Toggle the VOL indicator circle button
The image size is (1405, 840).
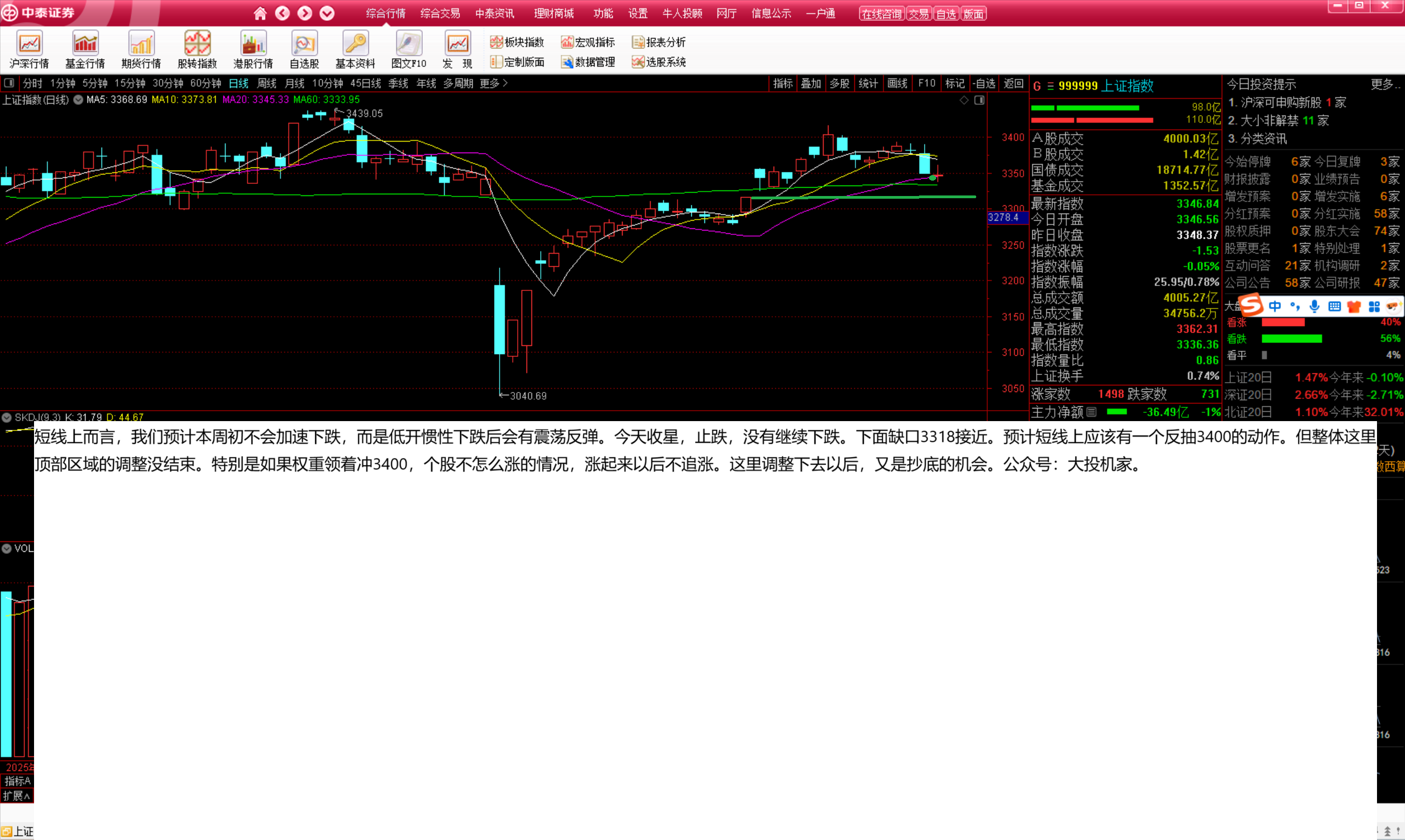[x=7, y=548]
